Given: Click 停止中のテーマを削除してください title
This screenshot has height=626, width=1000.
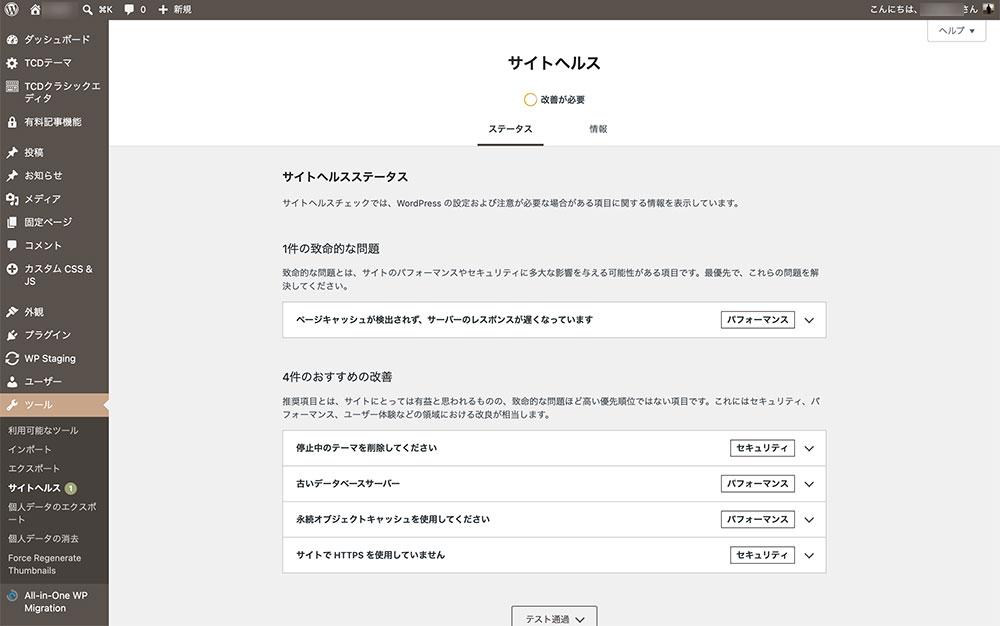Looking at the screenshot, I should (367, 448).
